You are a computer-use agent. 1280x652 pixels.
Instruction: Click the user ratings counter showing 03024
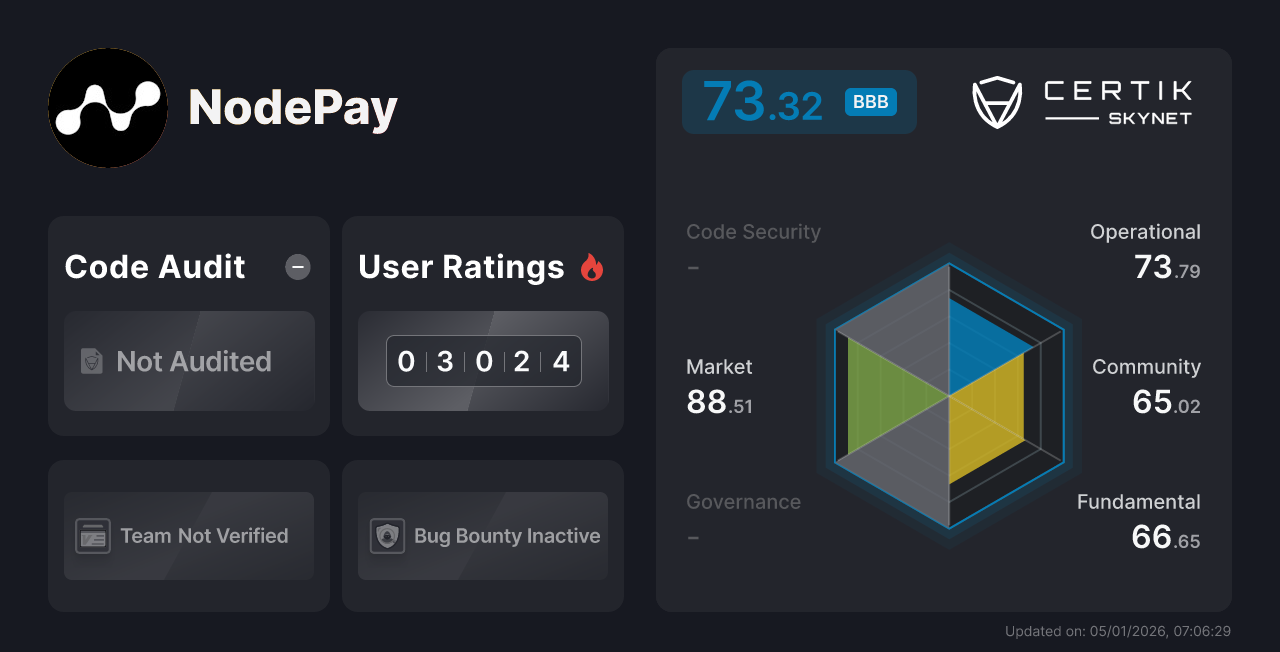tap(483, 361)
